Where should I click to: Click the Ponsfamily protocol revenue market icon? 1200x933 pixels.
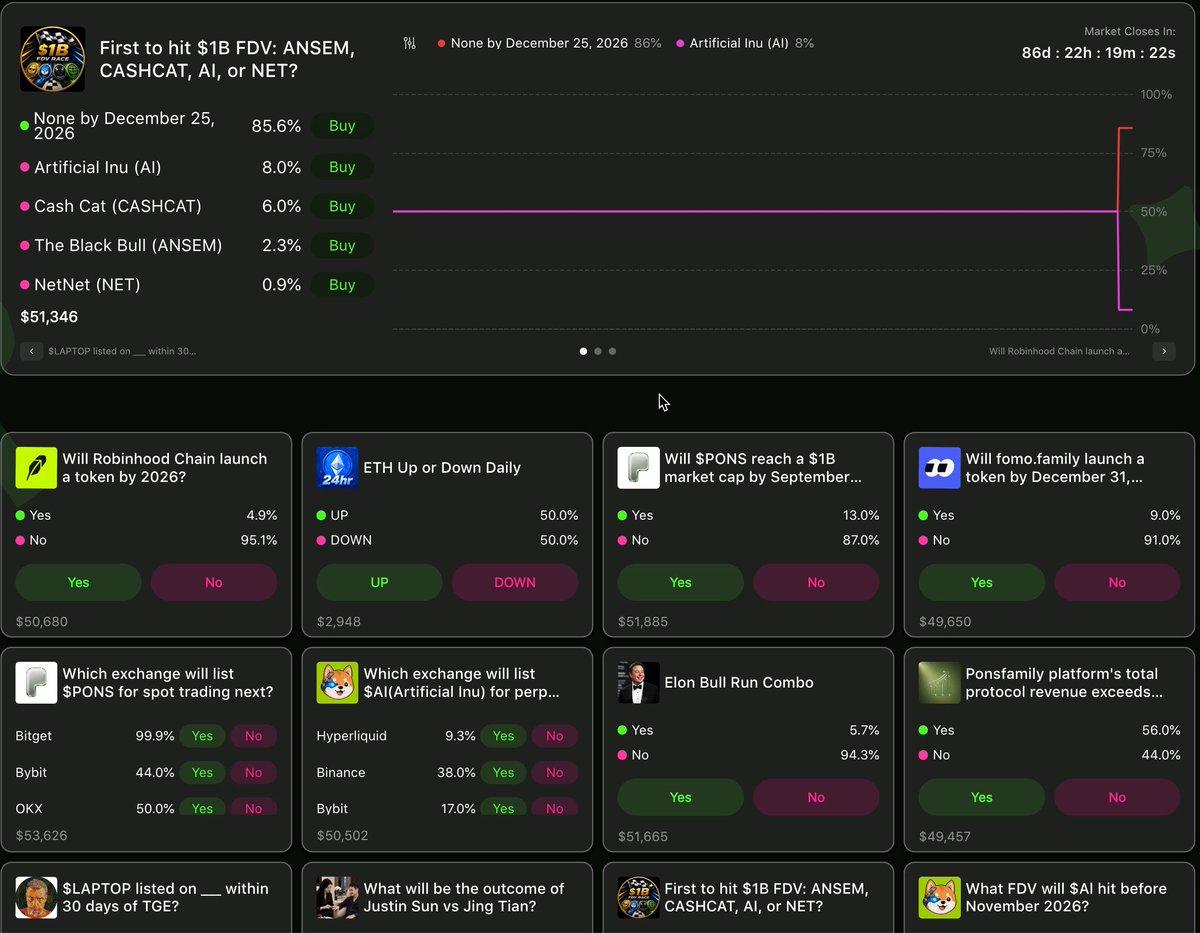click(x=939, y=683)
